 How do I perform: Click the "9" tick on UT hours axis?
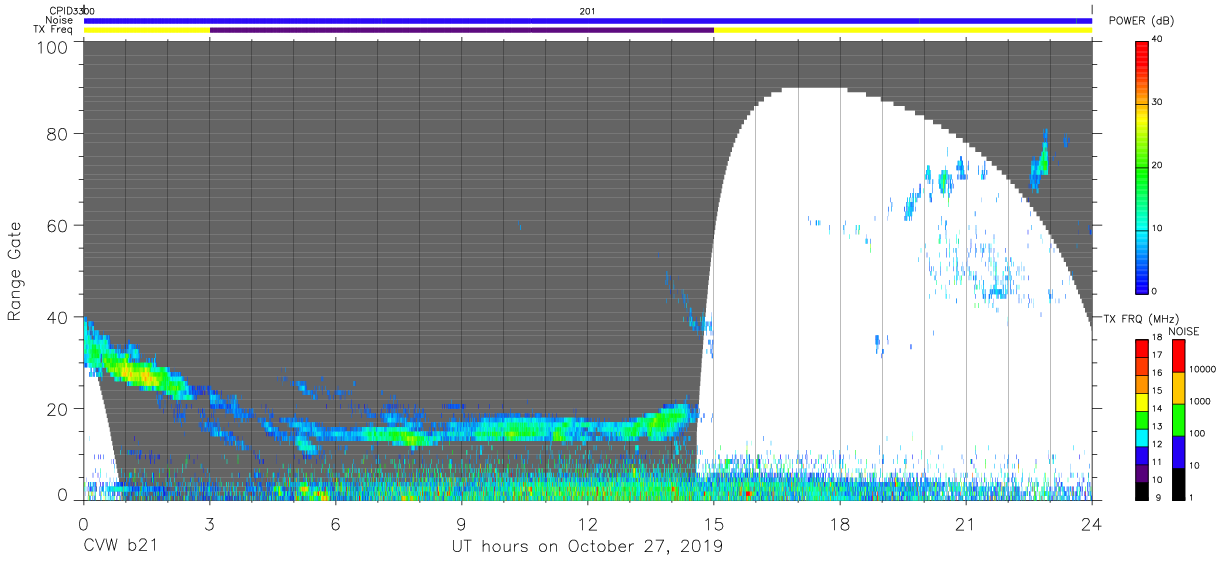[461, 524]
